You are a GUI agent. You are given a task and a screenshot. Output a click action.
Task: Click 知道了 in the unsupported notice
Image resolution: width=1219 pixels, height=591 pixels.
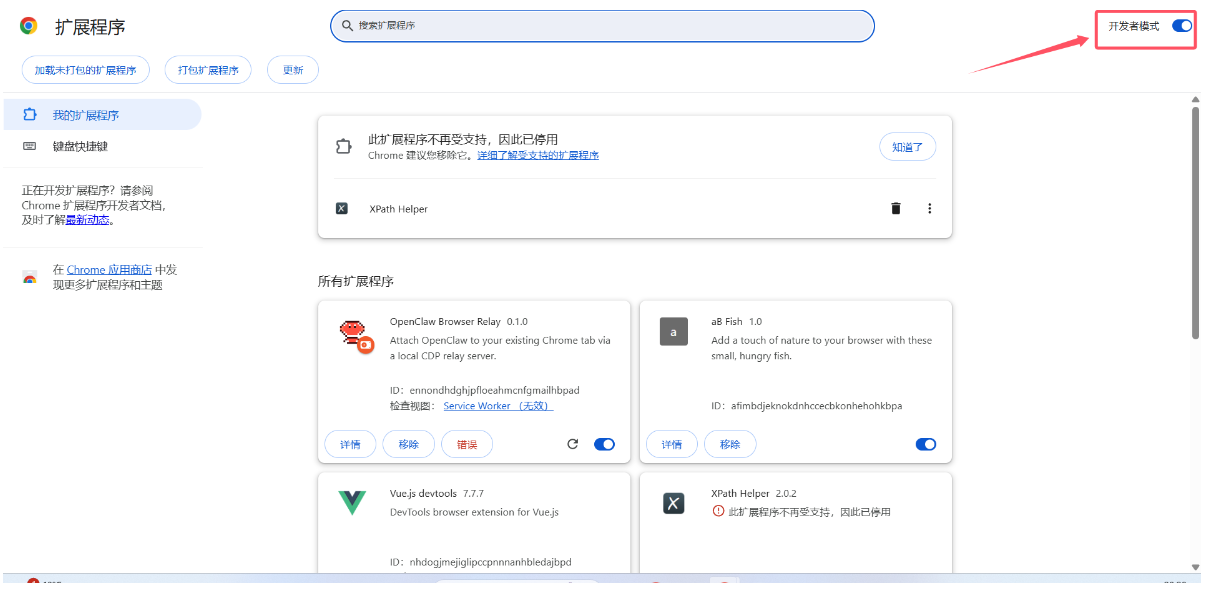click(x=908, y=147)
